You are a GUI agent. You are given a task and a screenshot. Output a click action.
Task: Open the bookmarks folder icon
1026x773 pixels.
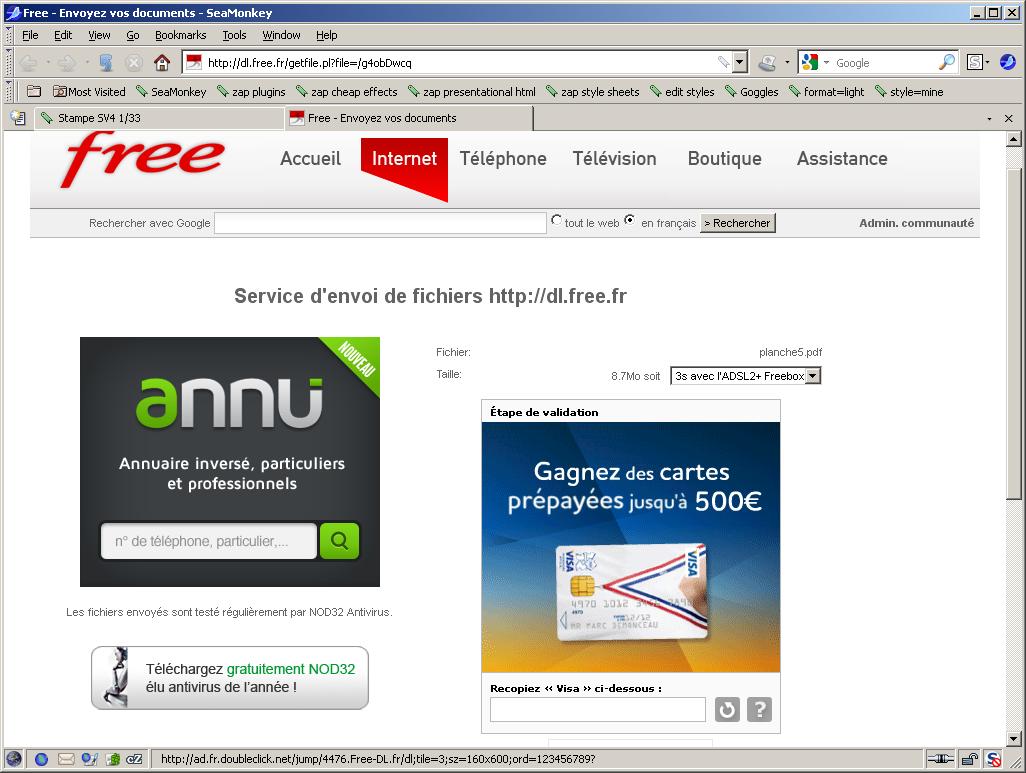(x=34, y=92)
